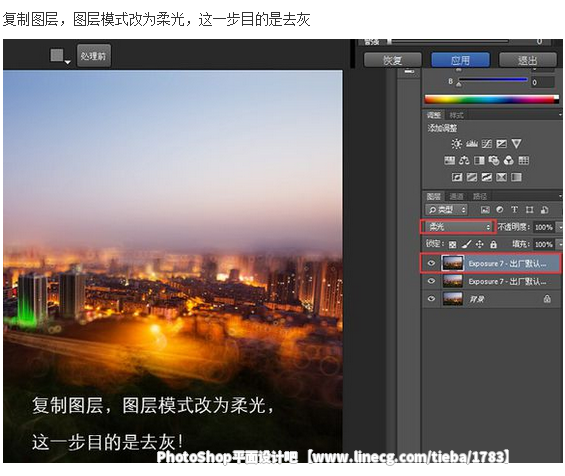Toggle the type layers filter (T icon)
This screenshot has width=565, height=476.
click(515, 210)
